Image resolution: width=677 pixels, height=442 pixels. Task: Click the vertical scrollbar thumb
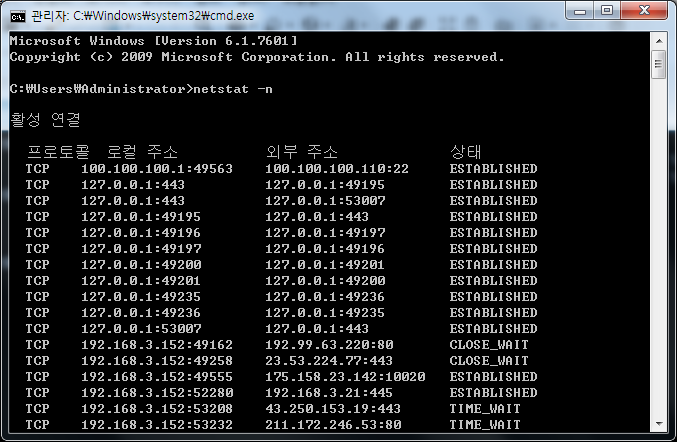[x=659, y=64]
